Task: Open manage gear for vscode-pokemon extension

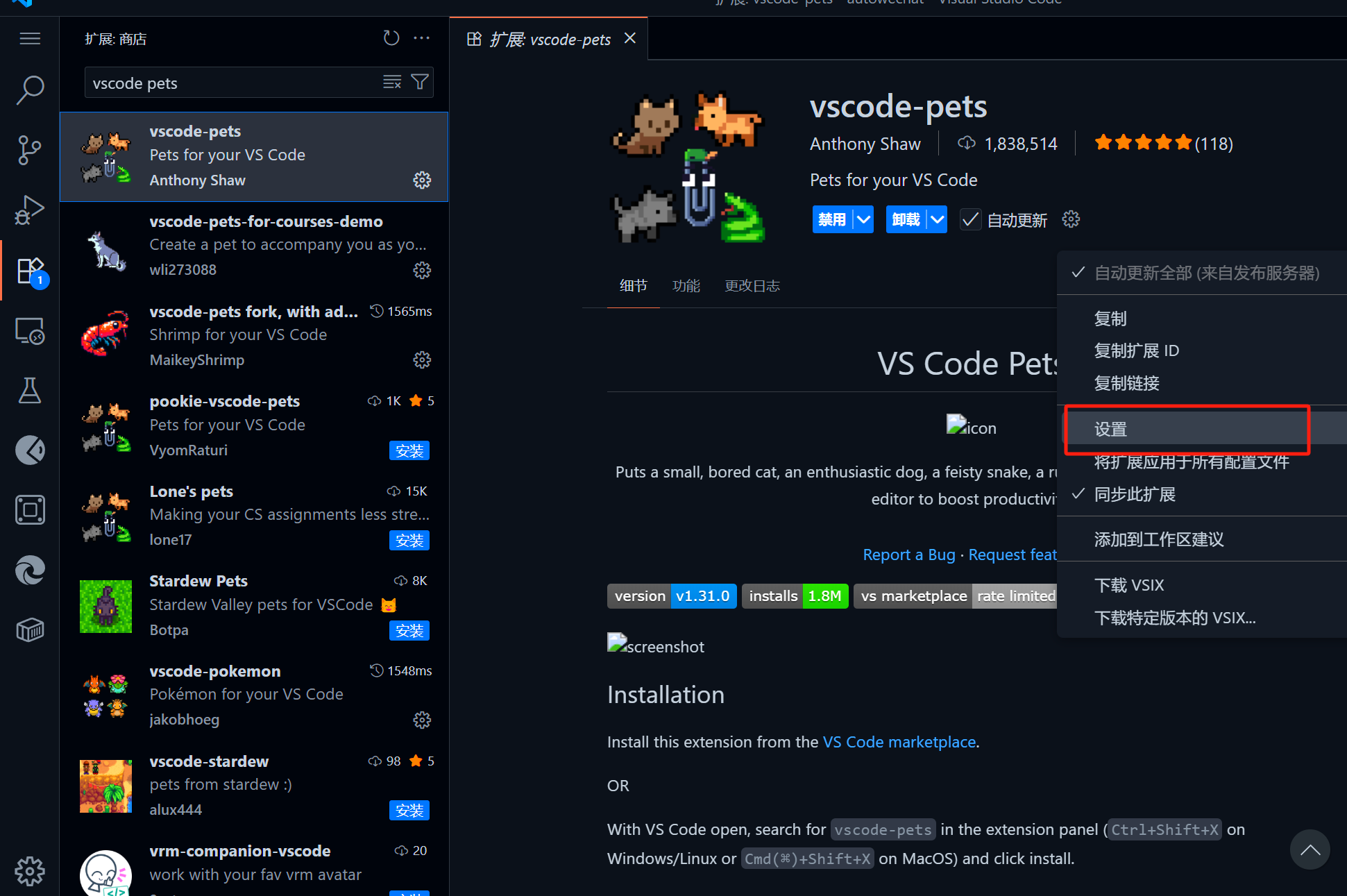Action: coord(422,720)
